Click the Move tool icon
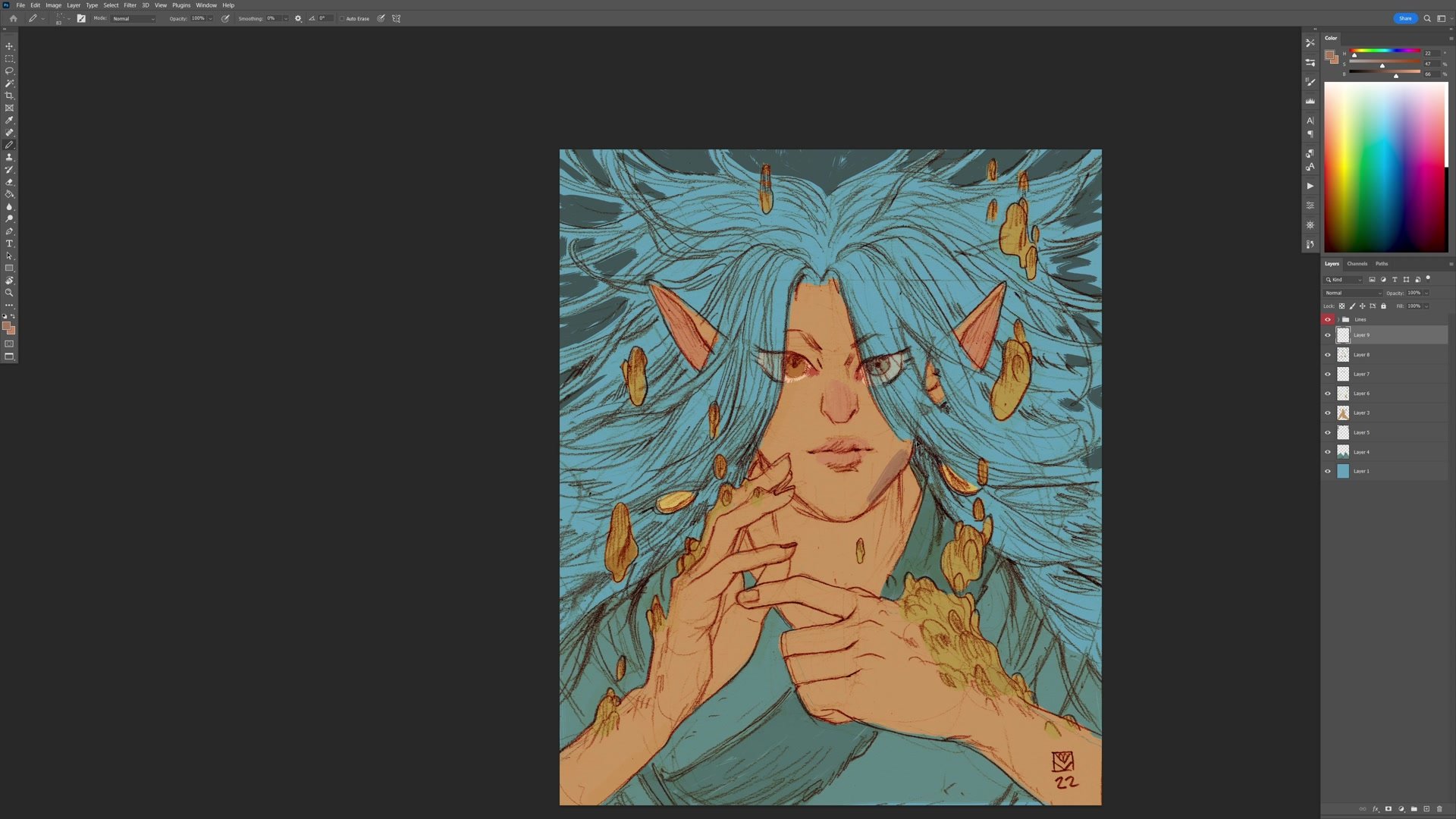The width and height of the screenshot is (1456, 819). (9, 46)
